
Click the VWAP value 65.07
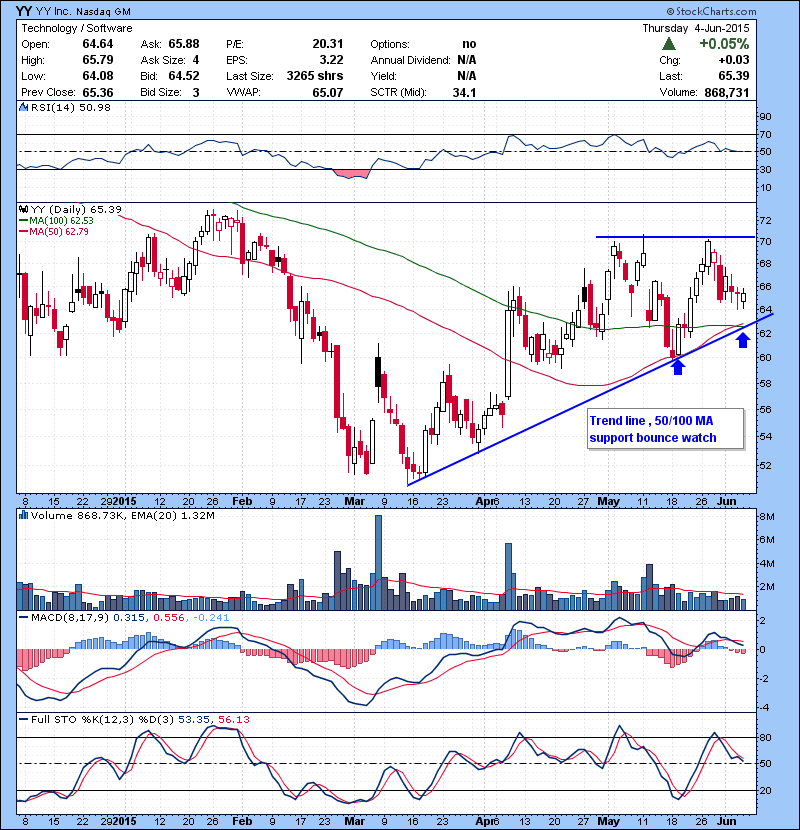328,92
